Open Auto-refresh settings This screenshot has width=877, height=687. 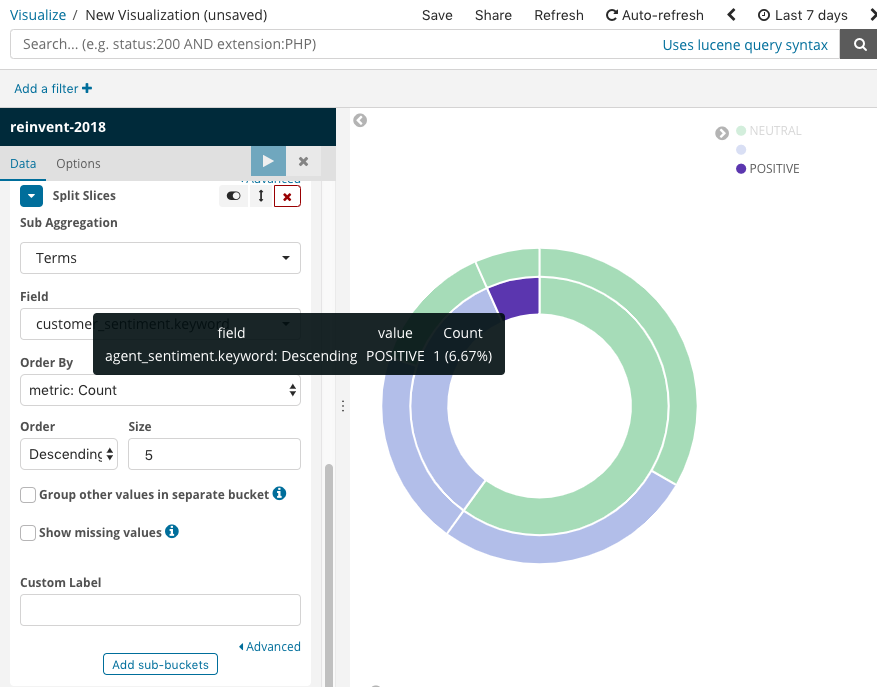[x=655, y=15]
